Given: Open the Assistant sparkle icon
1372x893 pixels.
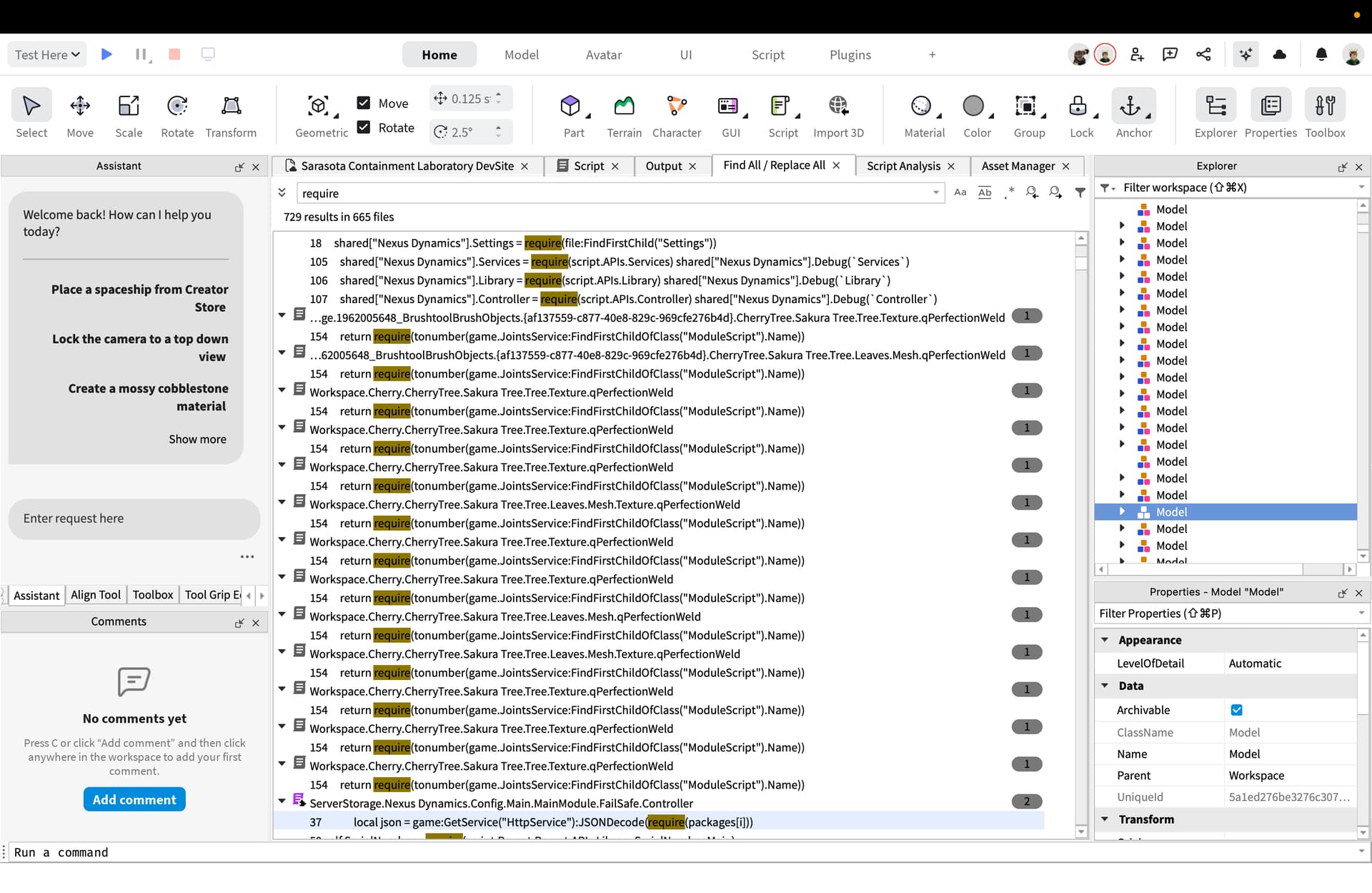Looking at the screenshot, I should pyautogui.click(x=1246, y=54).
